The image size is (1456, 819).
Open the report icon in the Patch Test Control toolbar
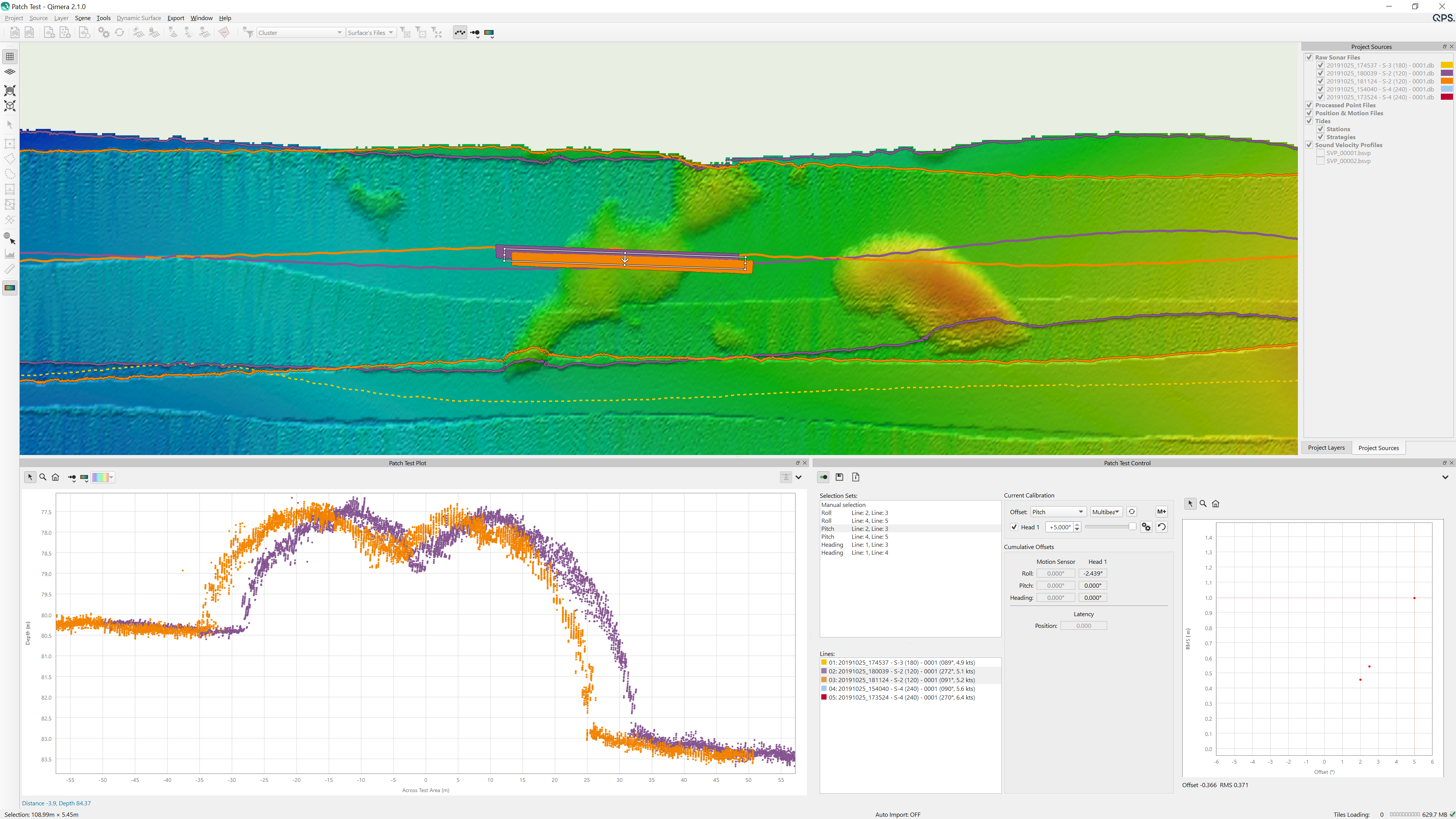856,477
